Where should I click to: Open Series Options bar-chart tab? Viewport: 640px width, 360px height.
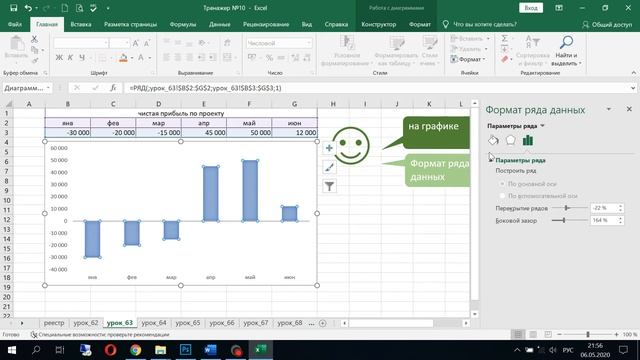point(528,140)
